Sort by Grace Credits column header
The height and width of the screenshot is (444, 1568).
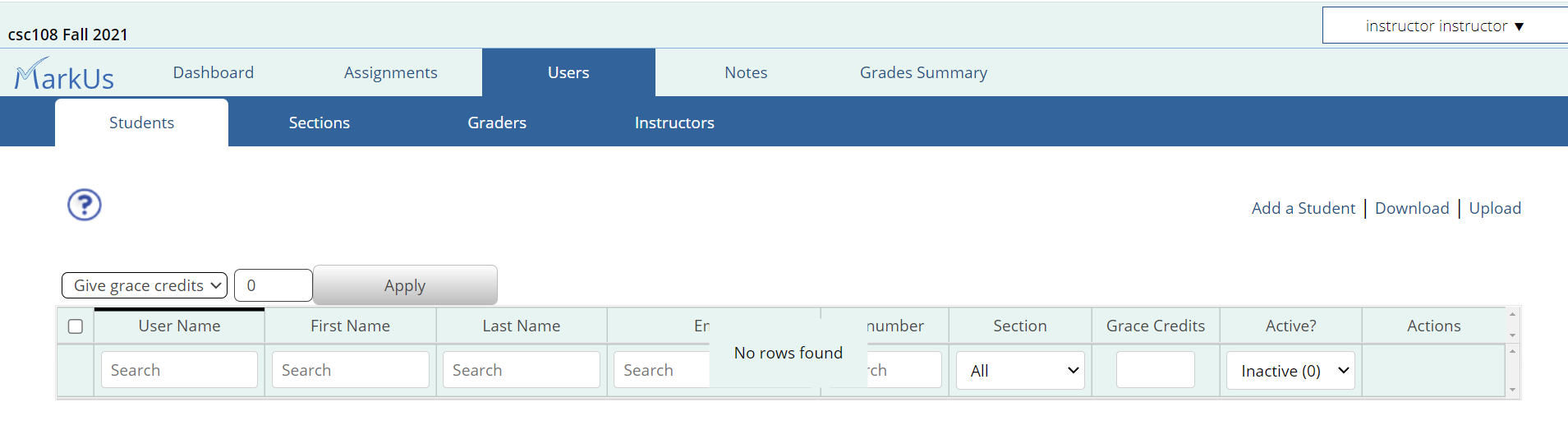(x=1156, y=326)
